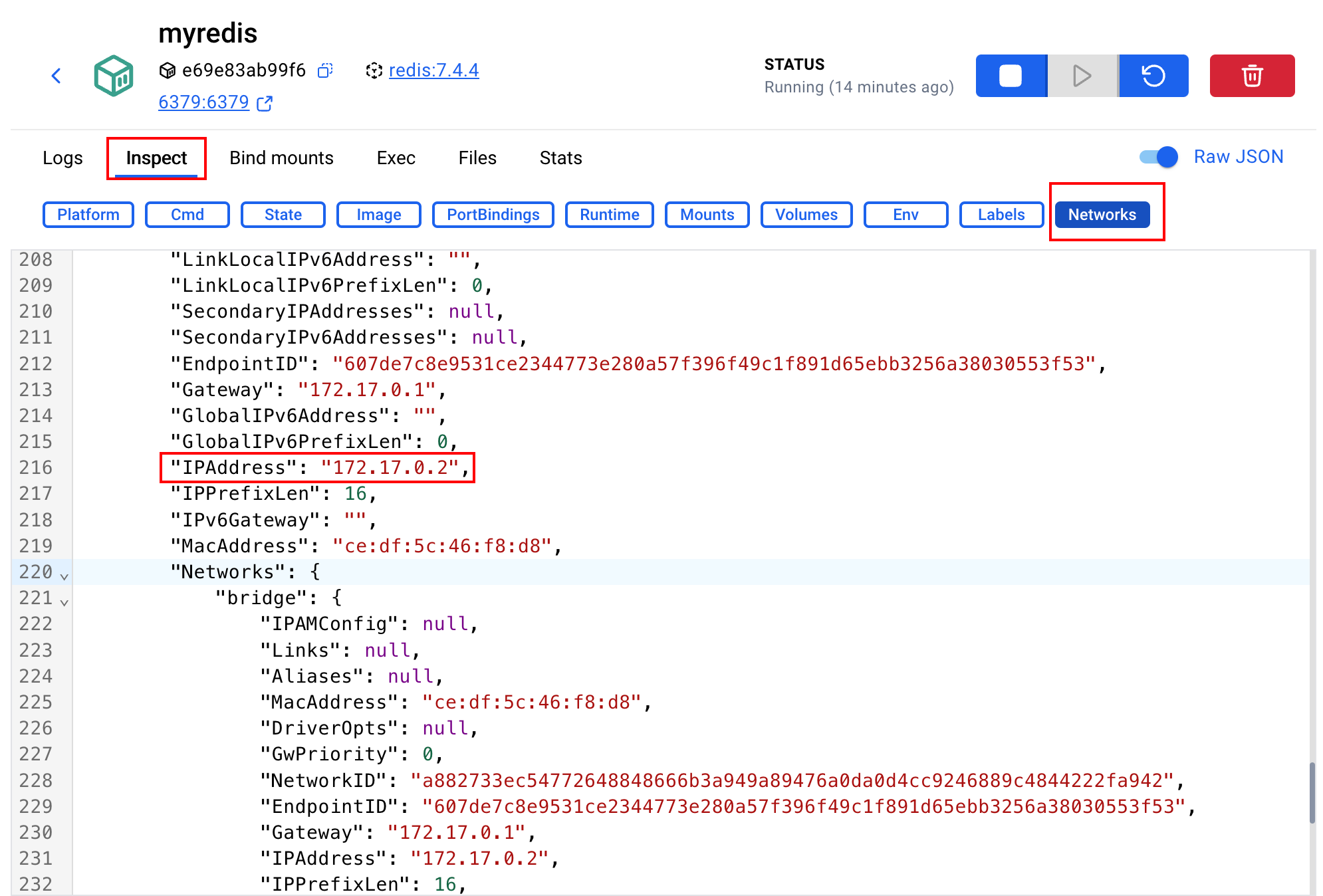Click the small container ID cube icon

168,70
